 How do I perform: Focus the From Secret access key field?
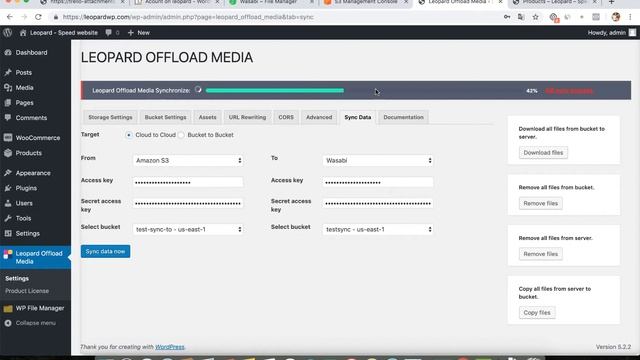(x=188, y=203)
